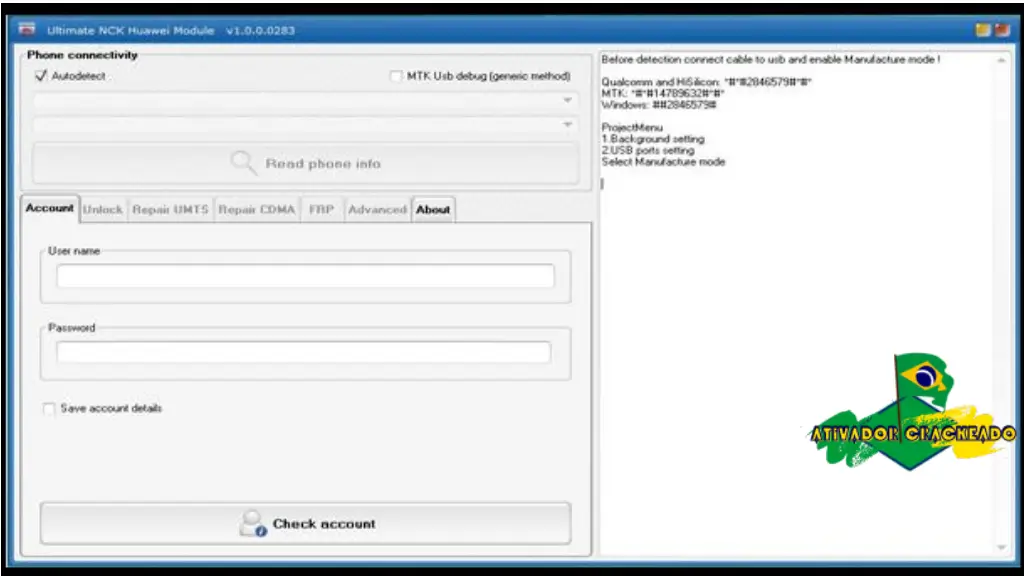
Task: Focus the User name input field
Action: (x=305, y=276)
